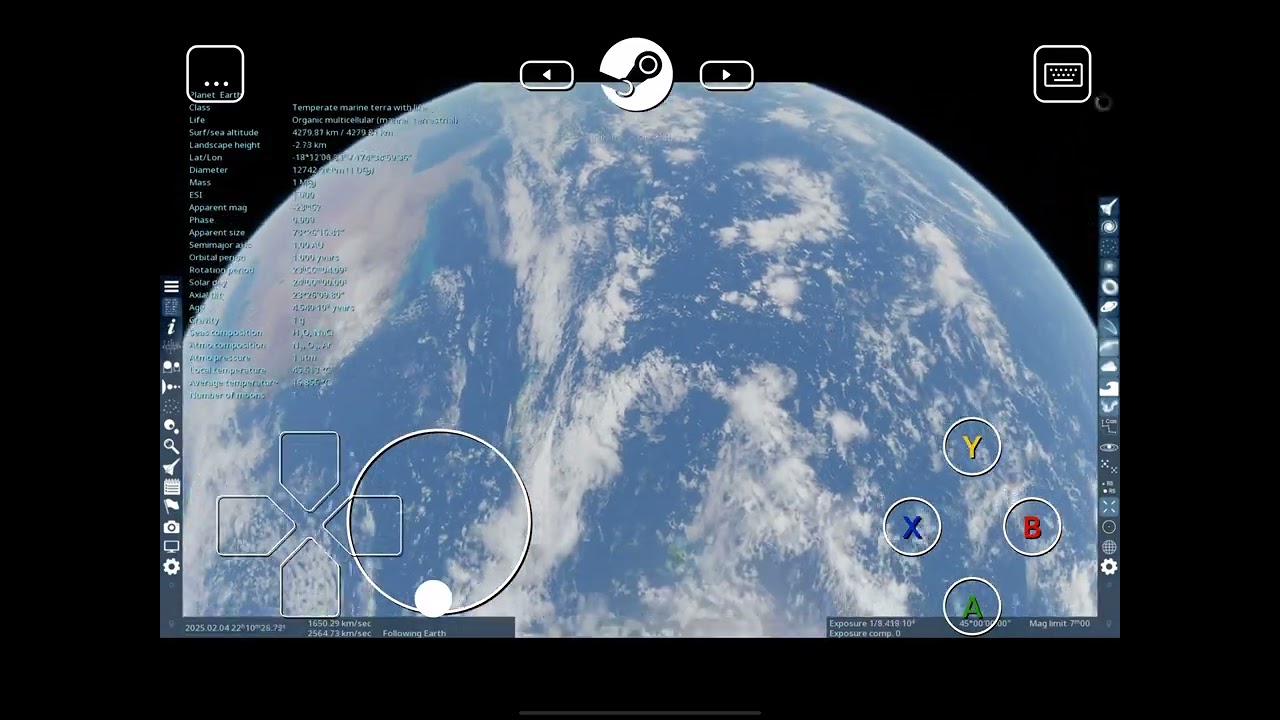This screenshot has width=1280, height=720.
Task: Tap the yellow Y gamepad button
Action: click(x=972, y=447)
